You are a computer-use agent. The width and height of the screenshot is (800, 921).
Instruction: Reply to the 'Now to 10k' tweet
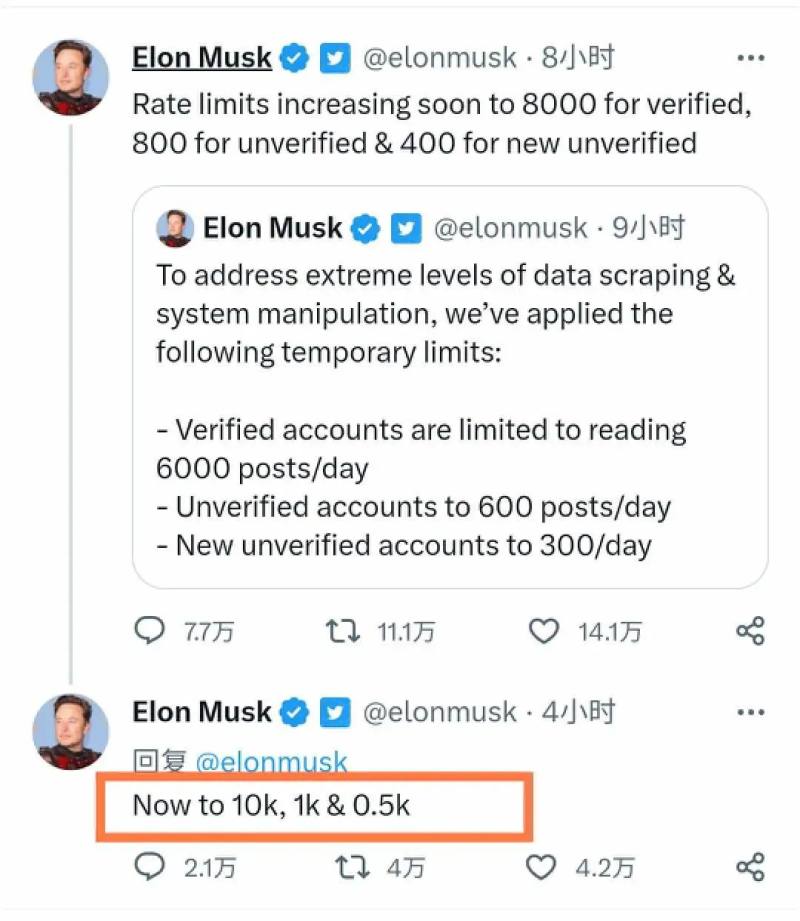click(x=148, y=868)
